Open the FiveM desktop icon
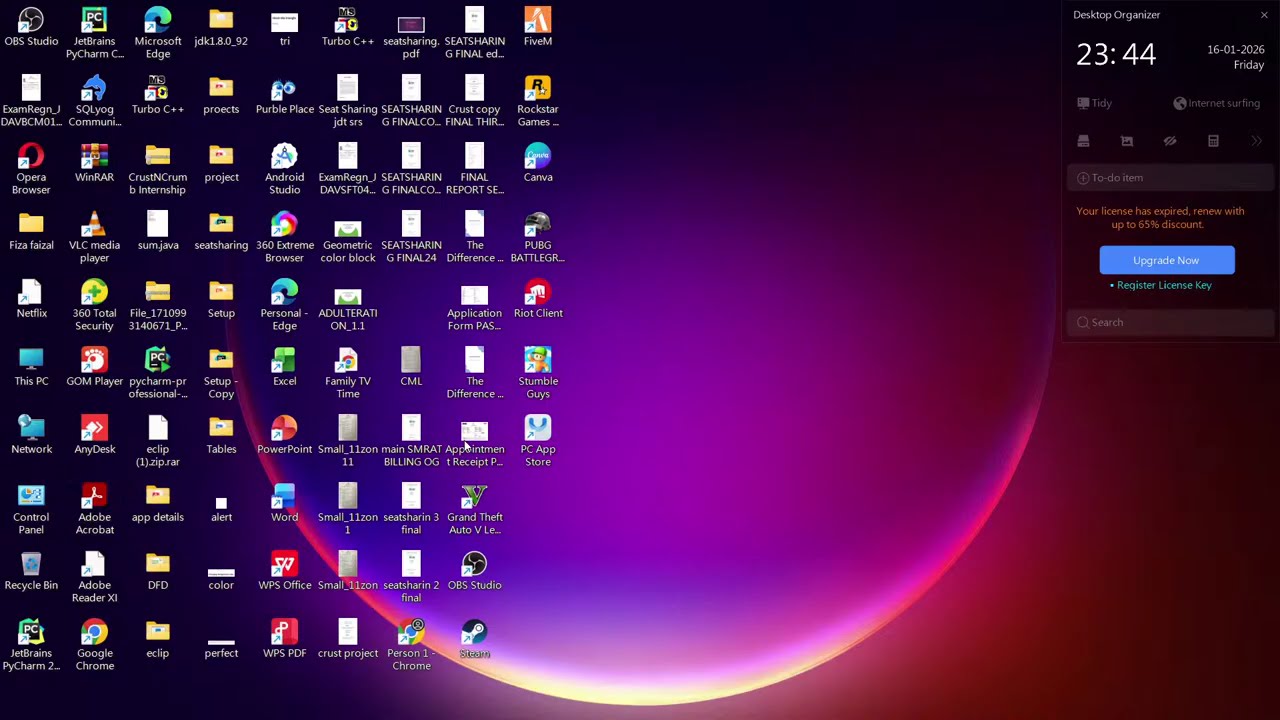1280x720 pixels. click(538, 27)
